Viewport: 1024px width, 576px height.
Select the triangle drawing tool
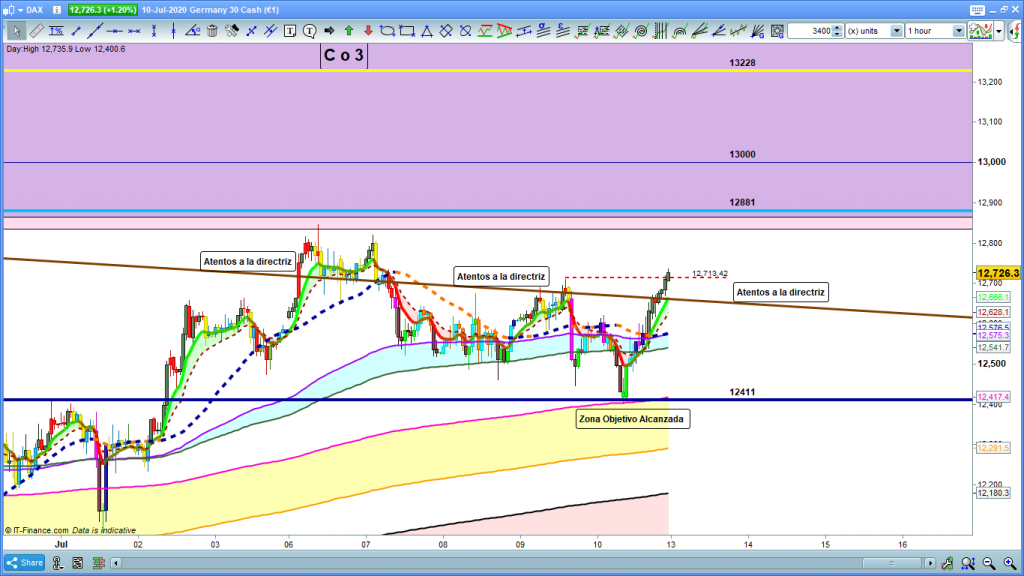pos(426,31)
